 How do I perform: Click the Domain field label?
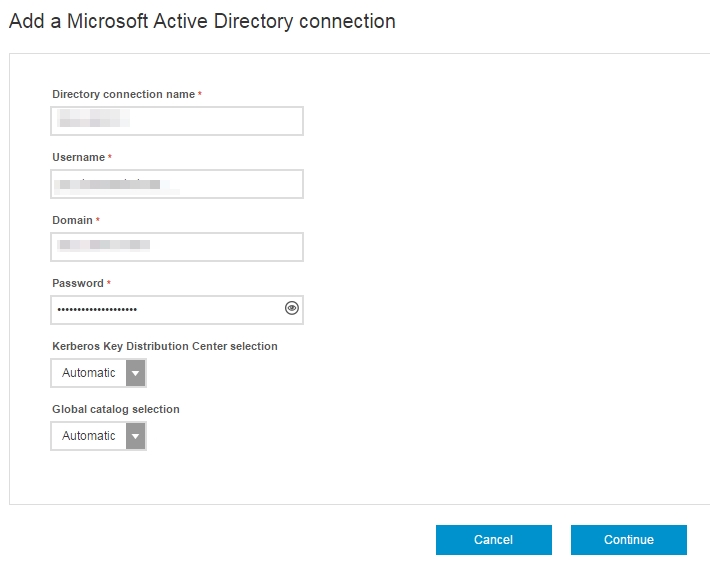(x=72, y=220)
